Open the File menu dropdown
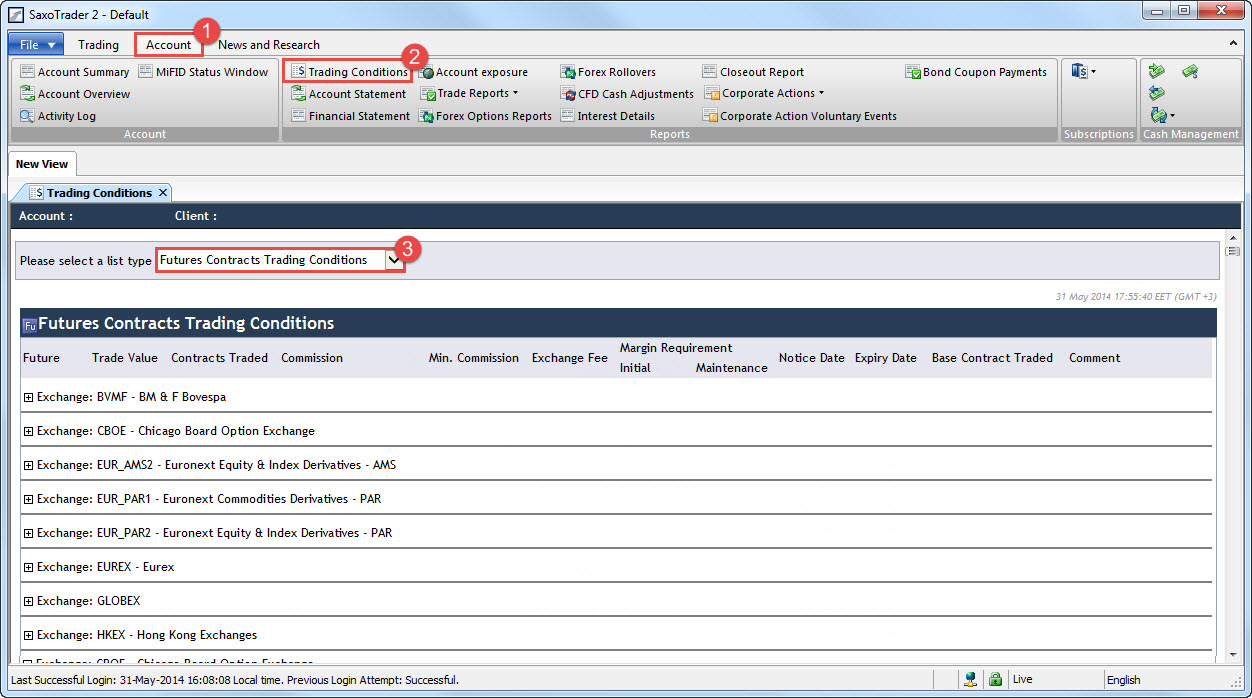 [x=36, y=45]
